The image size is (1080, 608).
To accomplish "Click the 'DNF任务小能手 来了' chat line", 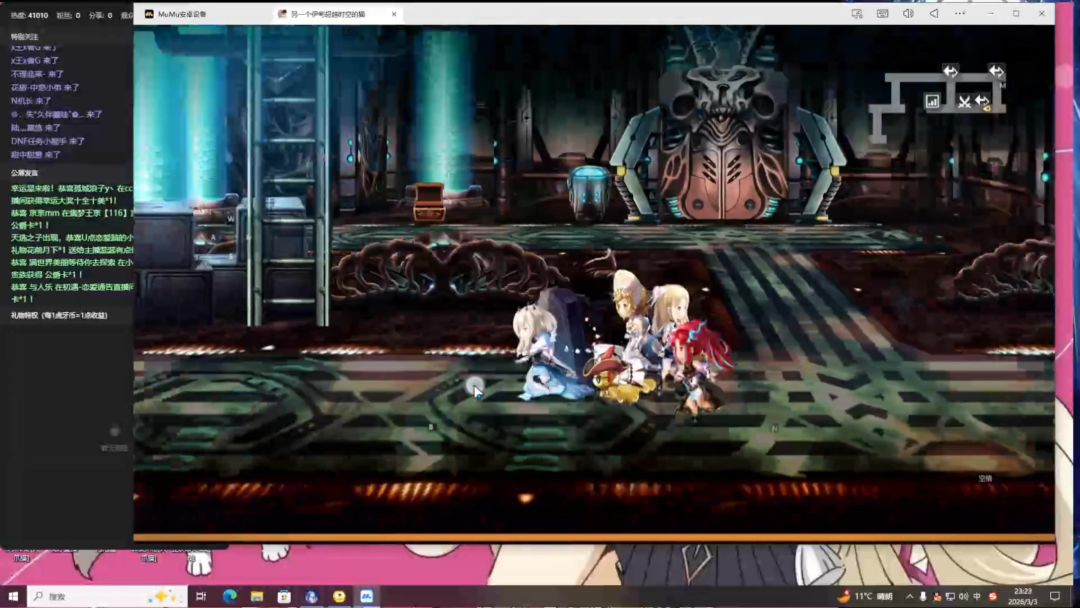I will [48, 141].
